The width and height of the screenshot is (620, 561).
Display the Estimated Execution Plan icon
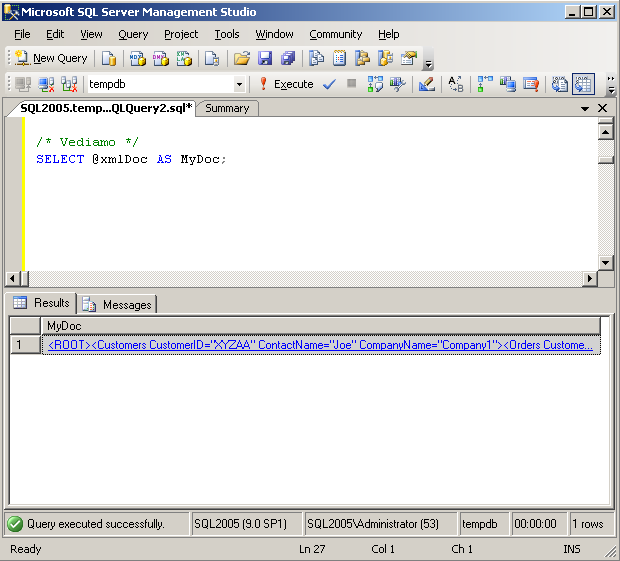(x=375, y=84)
